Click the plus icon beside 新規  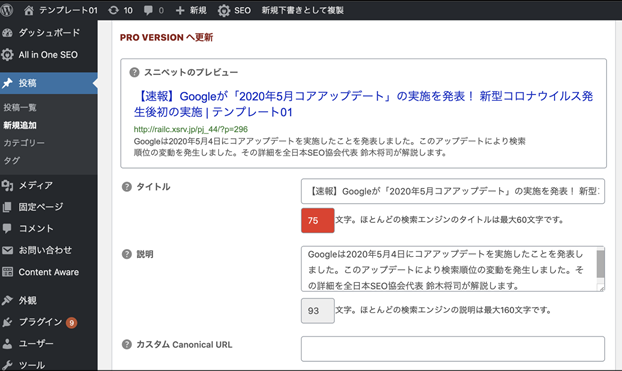180,10
